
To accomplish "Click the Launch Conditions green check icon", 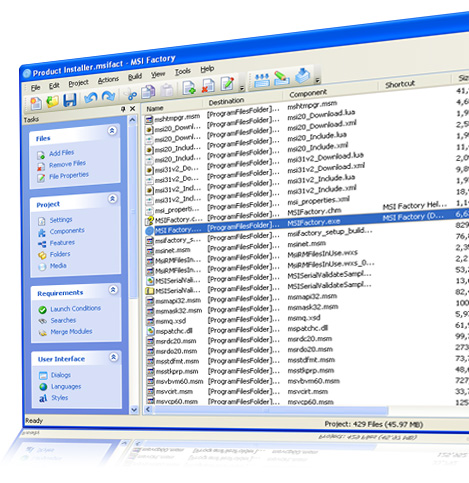I will [42, 310].
